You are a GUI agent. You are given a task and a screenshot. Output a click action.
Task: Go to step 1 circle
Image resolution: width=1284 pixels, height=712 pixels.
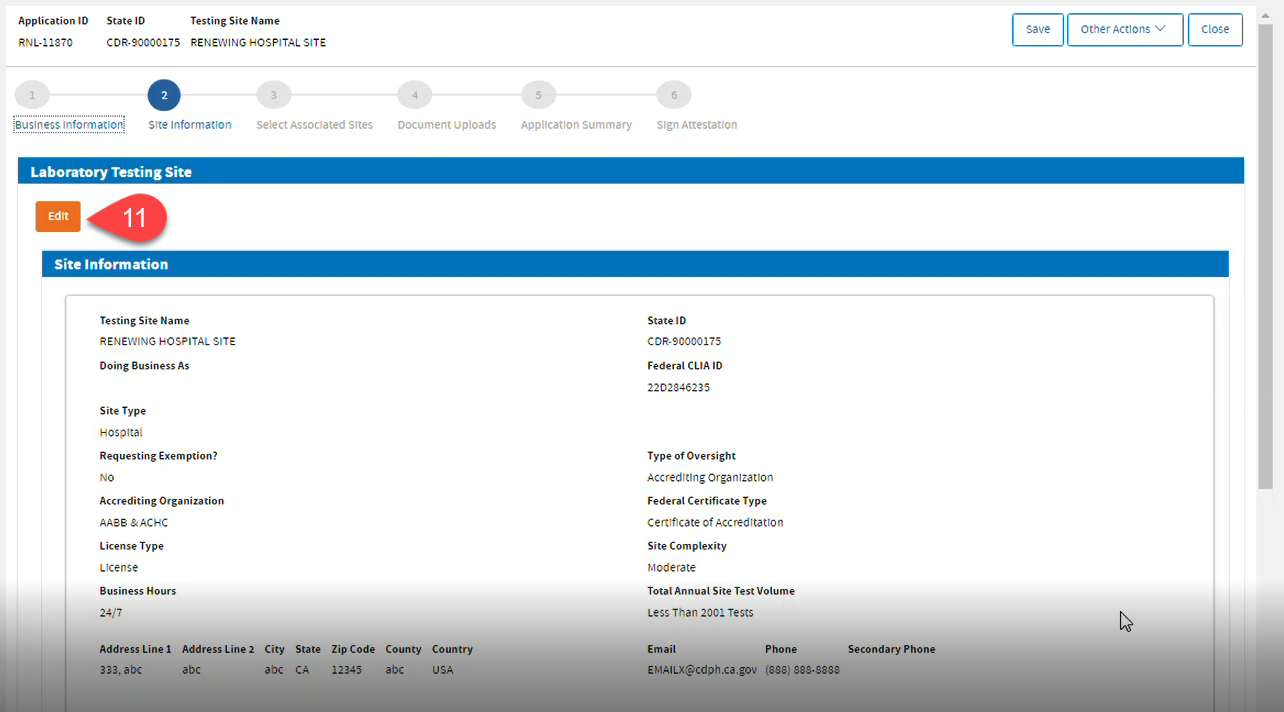point(32,95)
